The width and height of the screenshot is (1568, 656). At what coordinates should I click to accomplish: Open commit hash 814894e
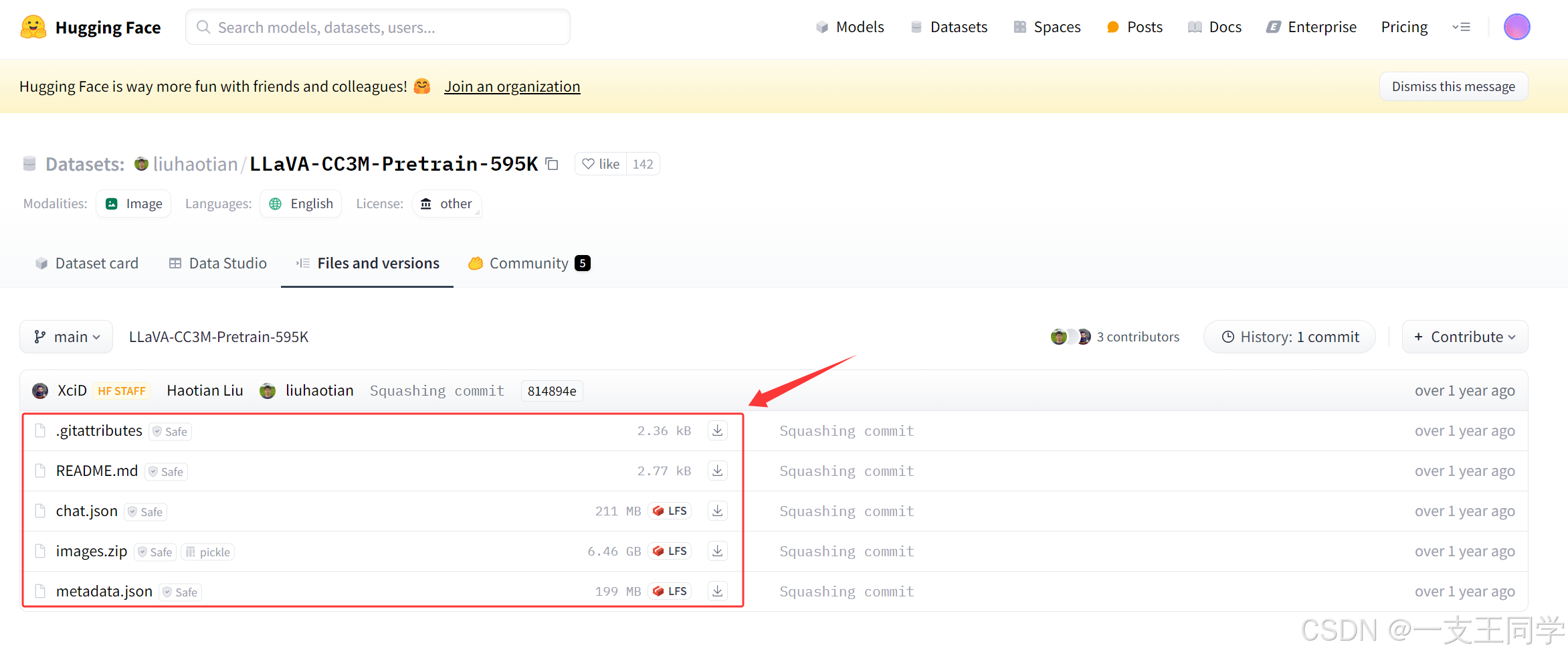coord(552,391)
